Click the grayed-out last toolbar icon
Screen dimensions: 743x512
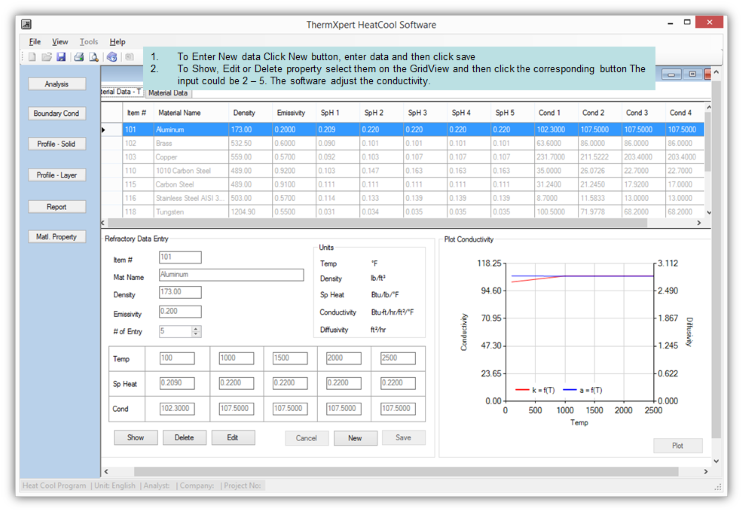[128, 57]
